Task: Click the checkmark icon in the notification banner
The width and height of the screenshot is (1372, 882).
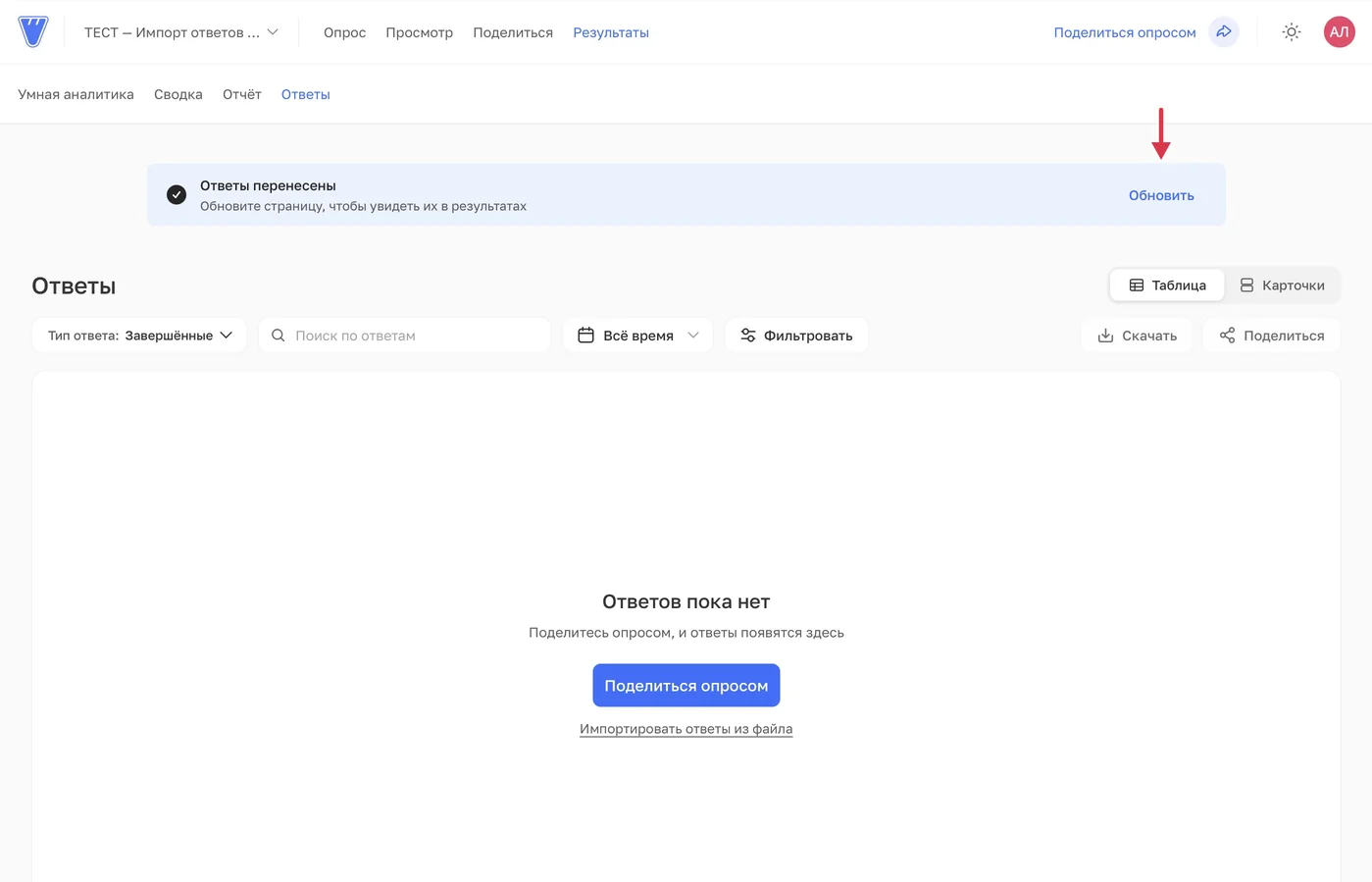Action: point(177,194)
